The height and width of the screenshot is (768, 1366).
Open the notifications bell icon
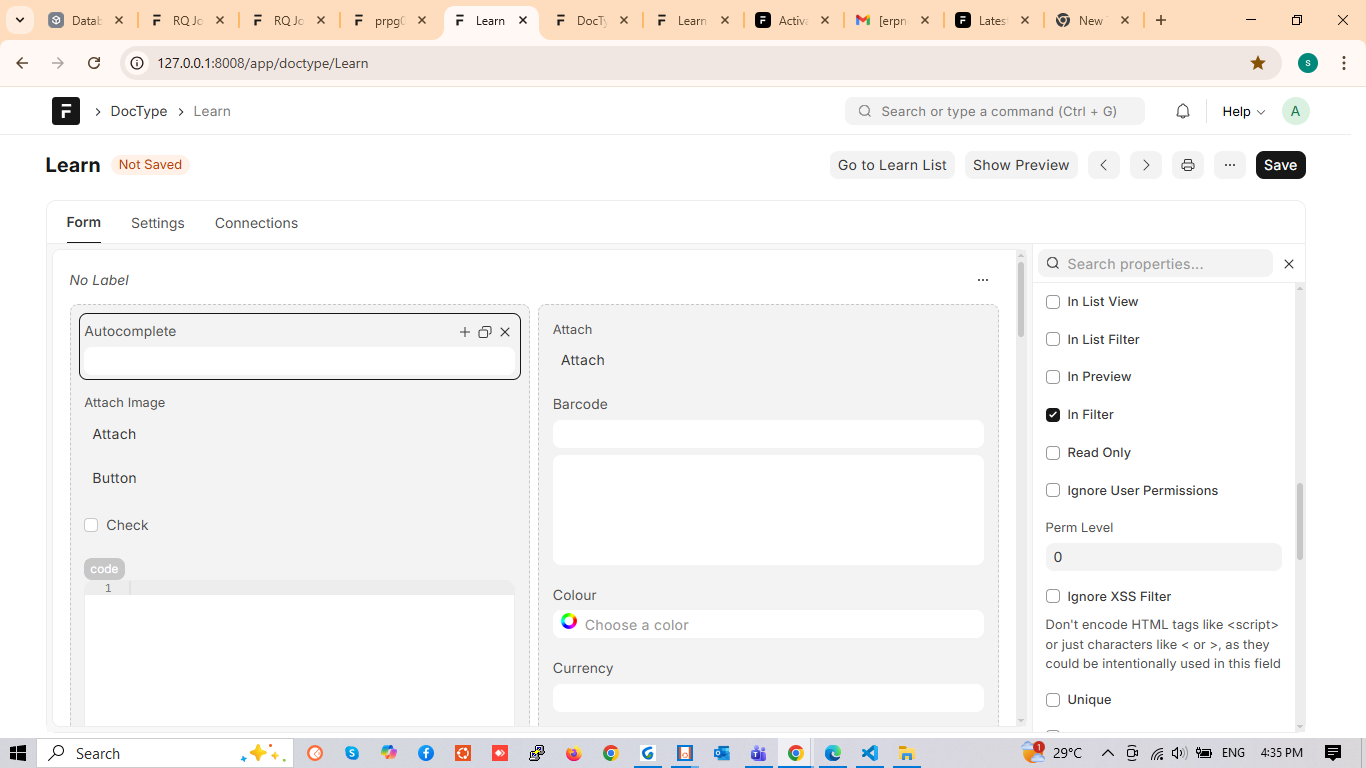coord(1183,111)
